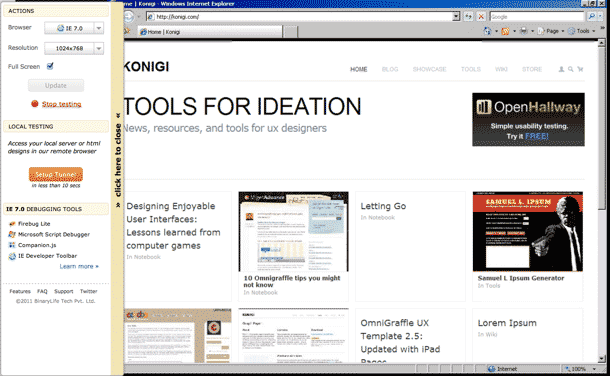Click the OpenHallway advertisement banner
Image resolution: width=610 pixels, height=376 pixels.
[x=528, y=119]
